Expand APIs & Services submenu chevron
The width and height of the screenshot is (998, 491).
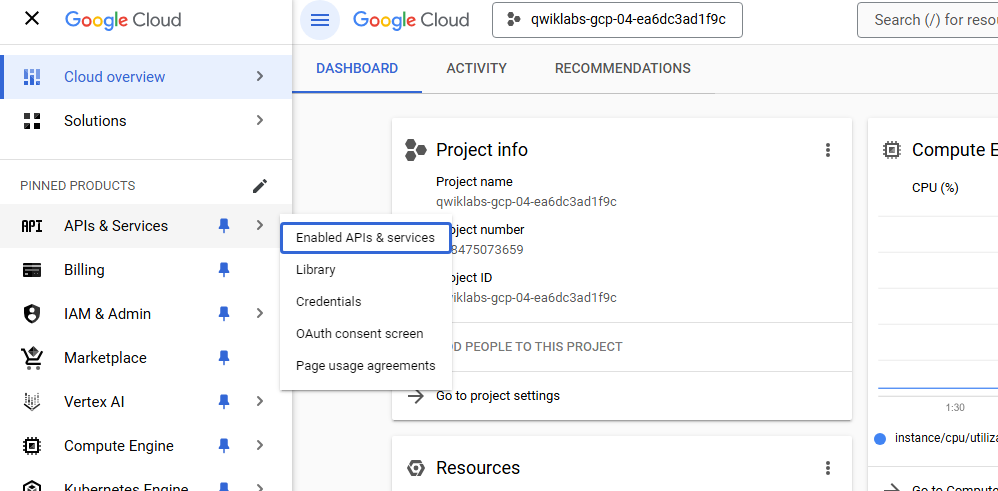coord(260,225)
